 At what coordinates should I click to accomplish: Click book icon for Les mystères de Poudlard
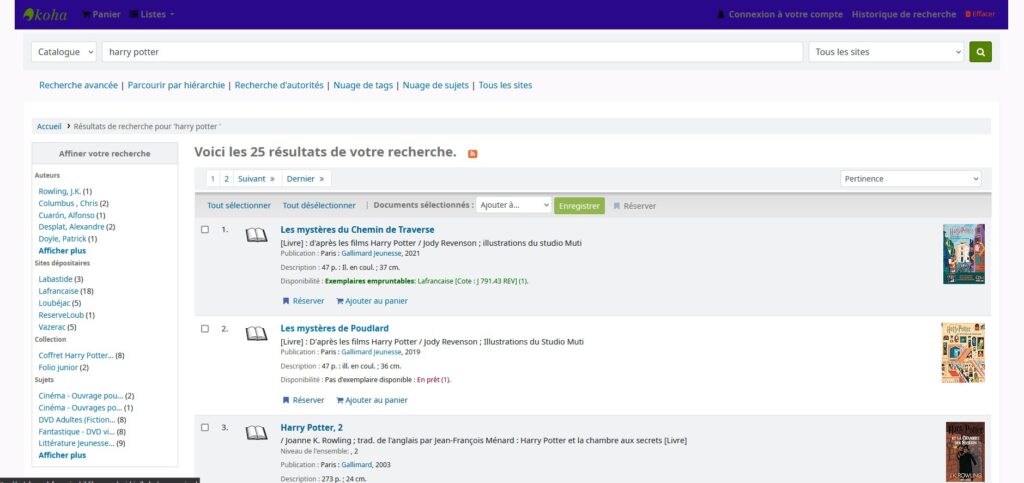coord(257,333)
